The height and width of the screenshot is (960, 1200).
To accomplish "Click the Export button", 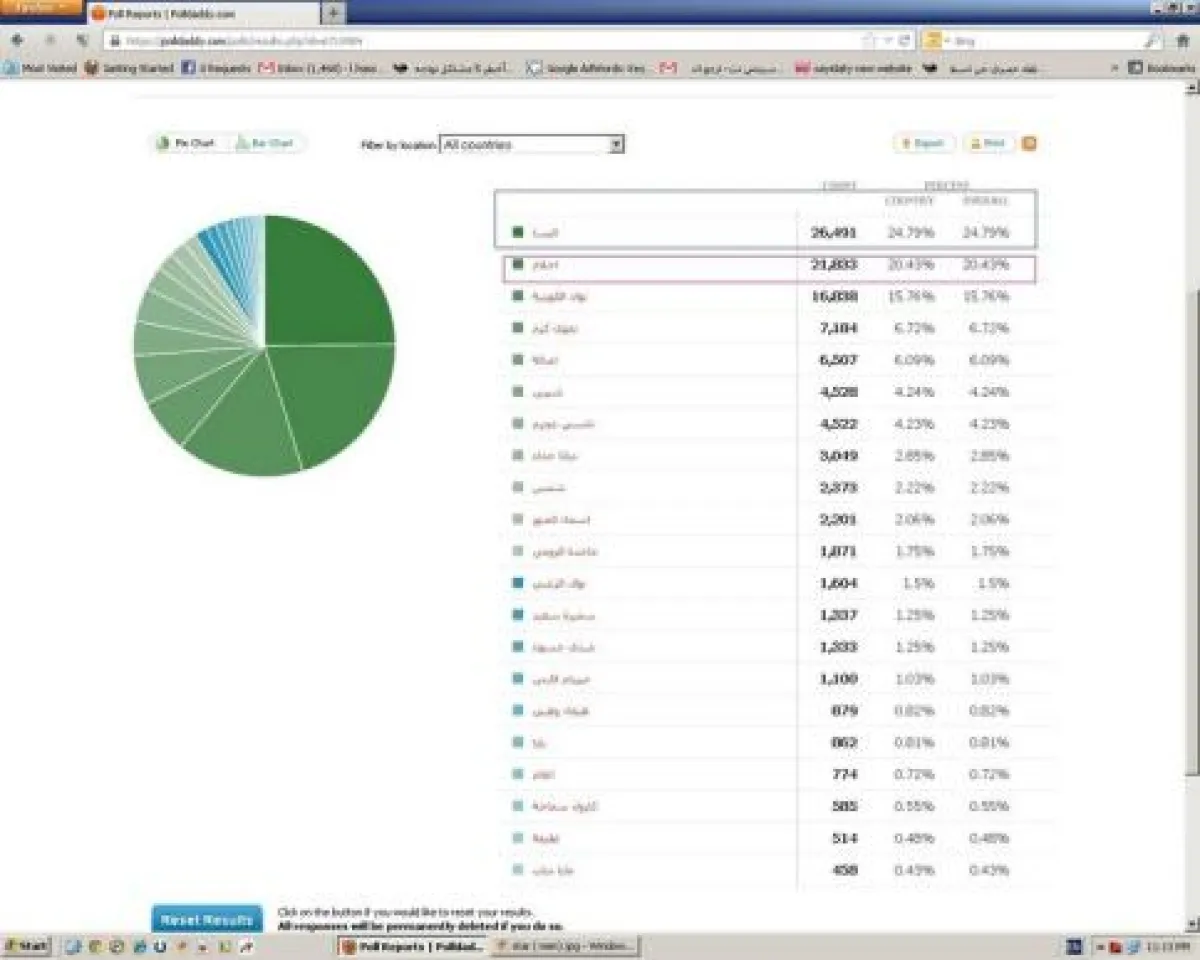I will coord(923,144).
